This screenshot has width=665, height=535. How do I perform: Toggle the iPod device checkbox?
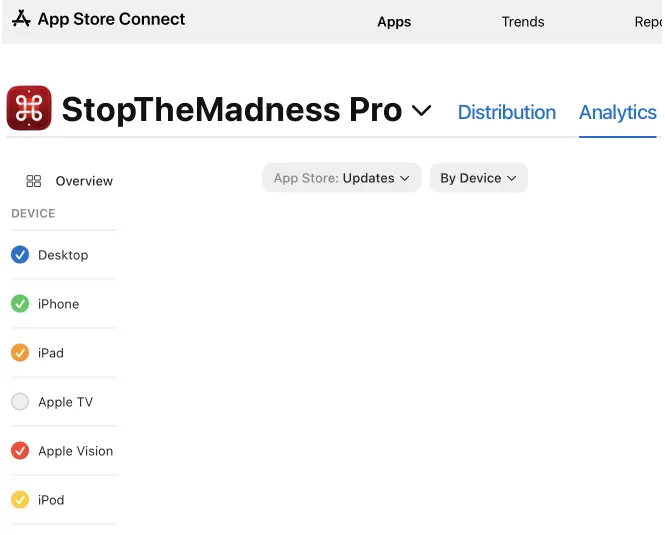(x=20, y=500)
